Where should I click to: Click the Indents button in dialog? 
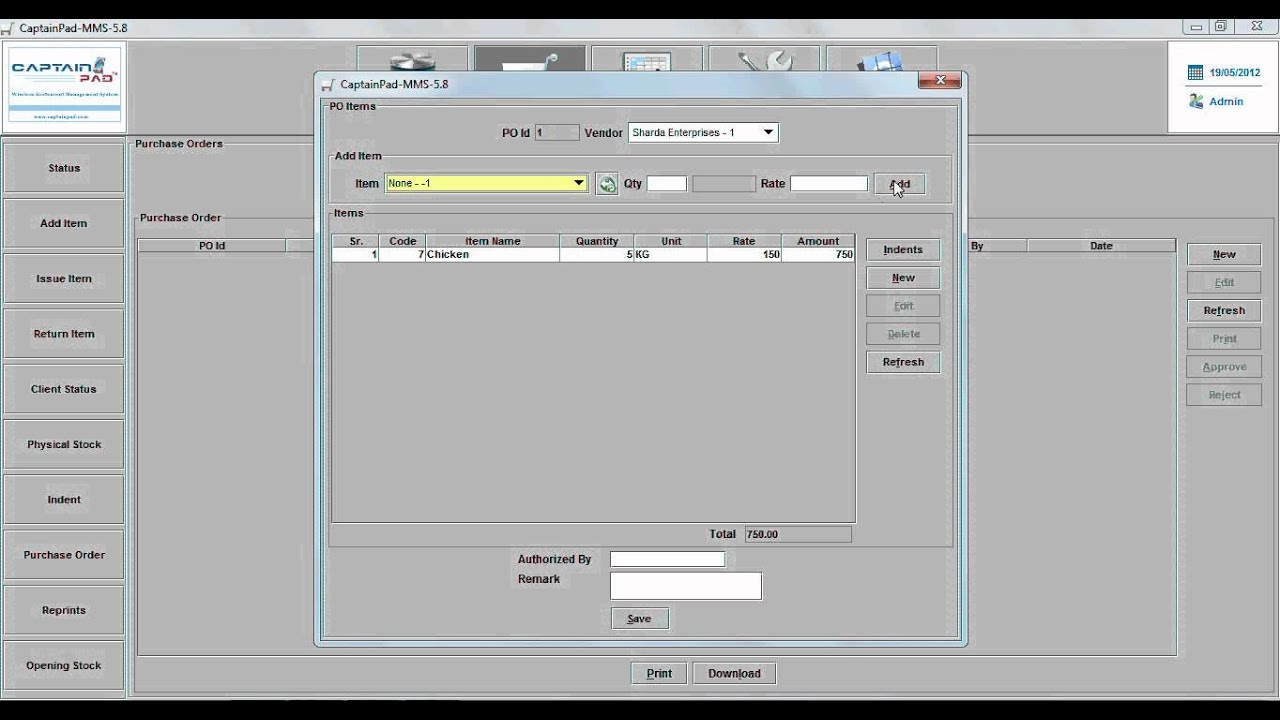pos(903,250)
